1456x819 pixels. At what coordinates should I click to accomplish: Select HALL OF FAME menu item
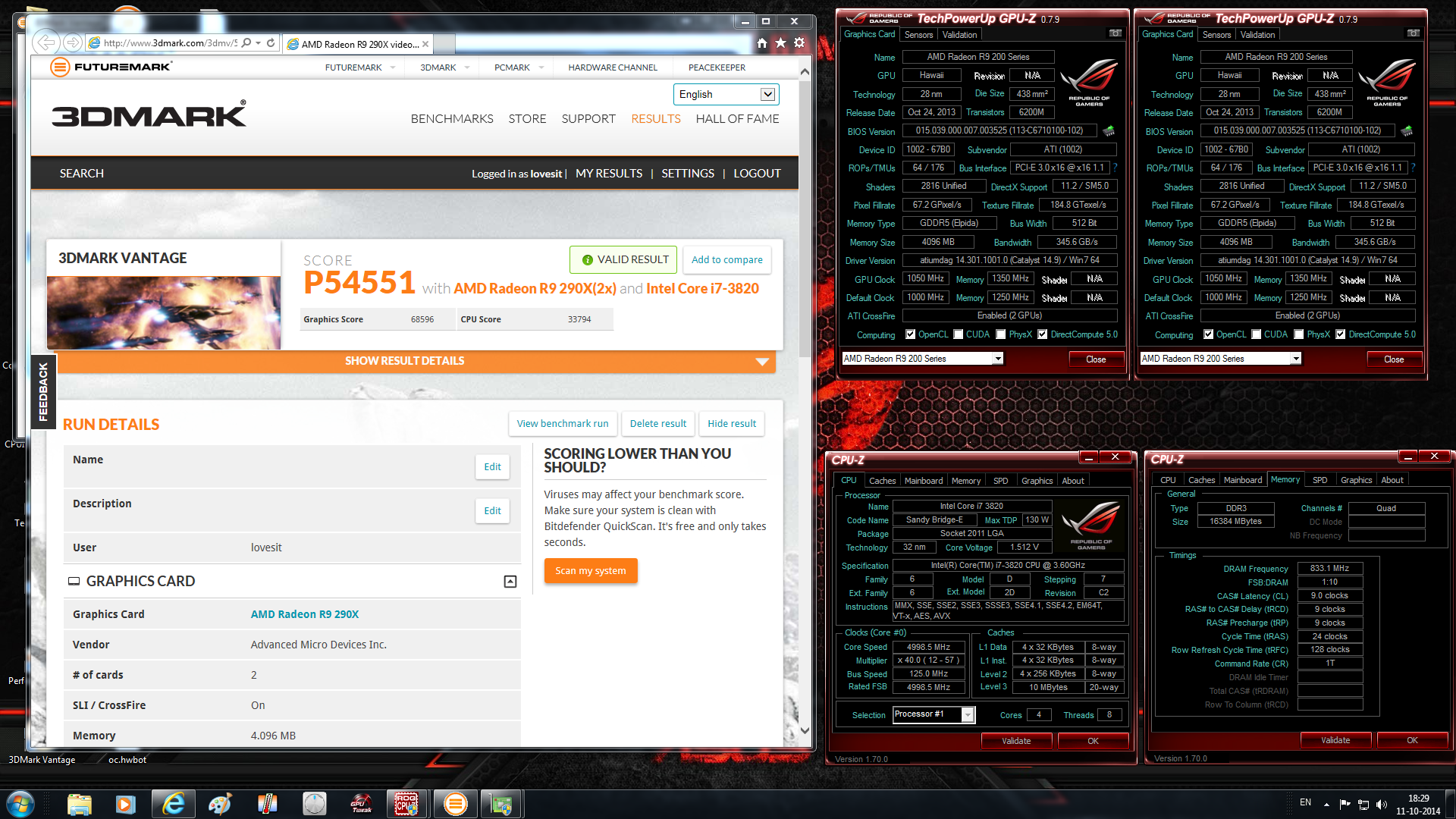pos(737,119)
